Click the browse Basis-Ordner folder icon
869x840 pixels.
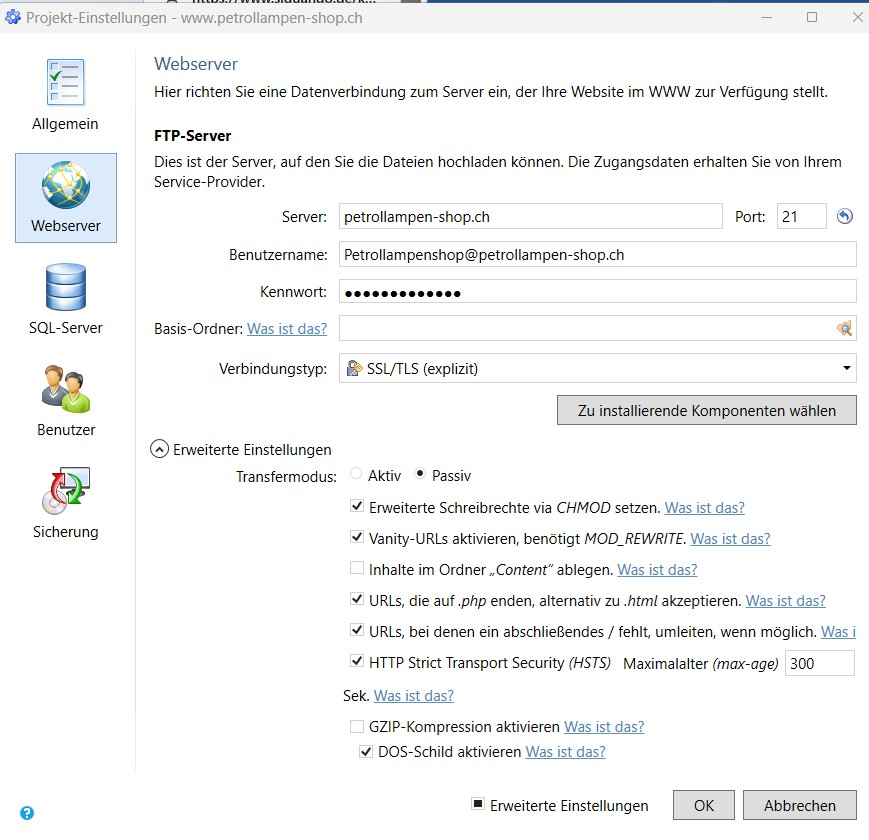[845, 328]
